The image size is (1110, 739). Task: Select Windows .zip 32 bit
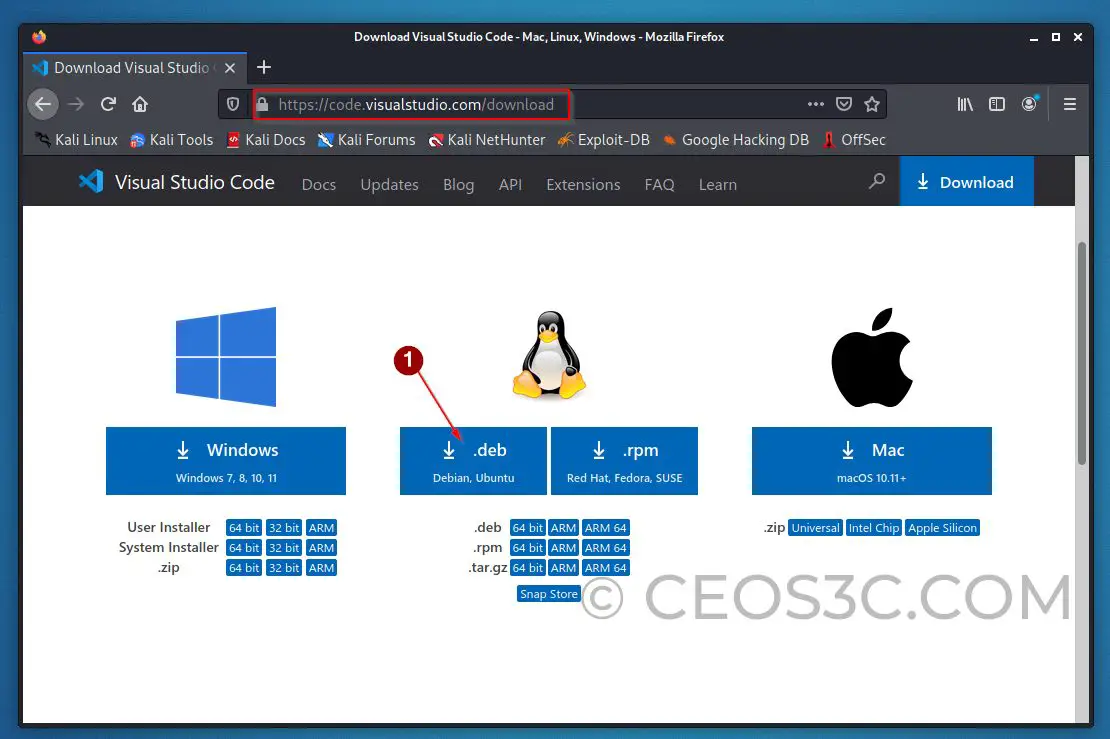[284, 568]
